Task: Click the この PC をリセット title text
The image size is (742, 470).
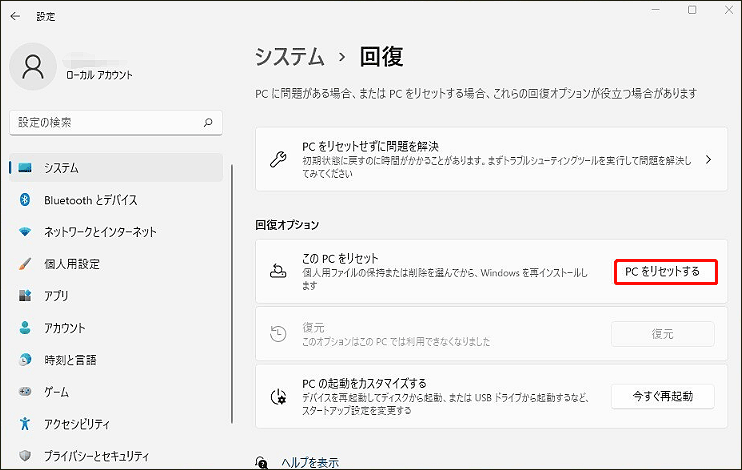Action: (x=340, y=258)
